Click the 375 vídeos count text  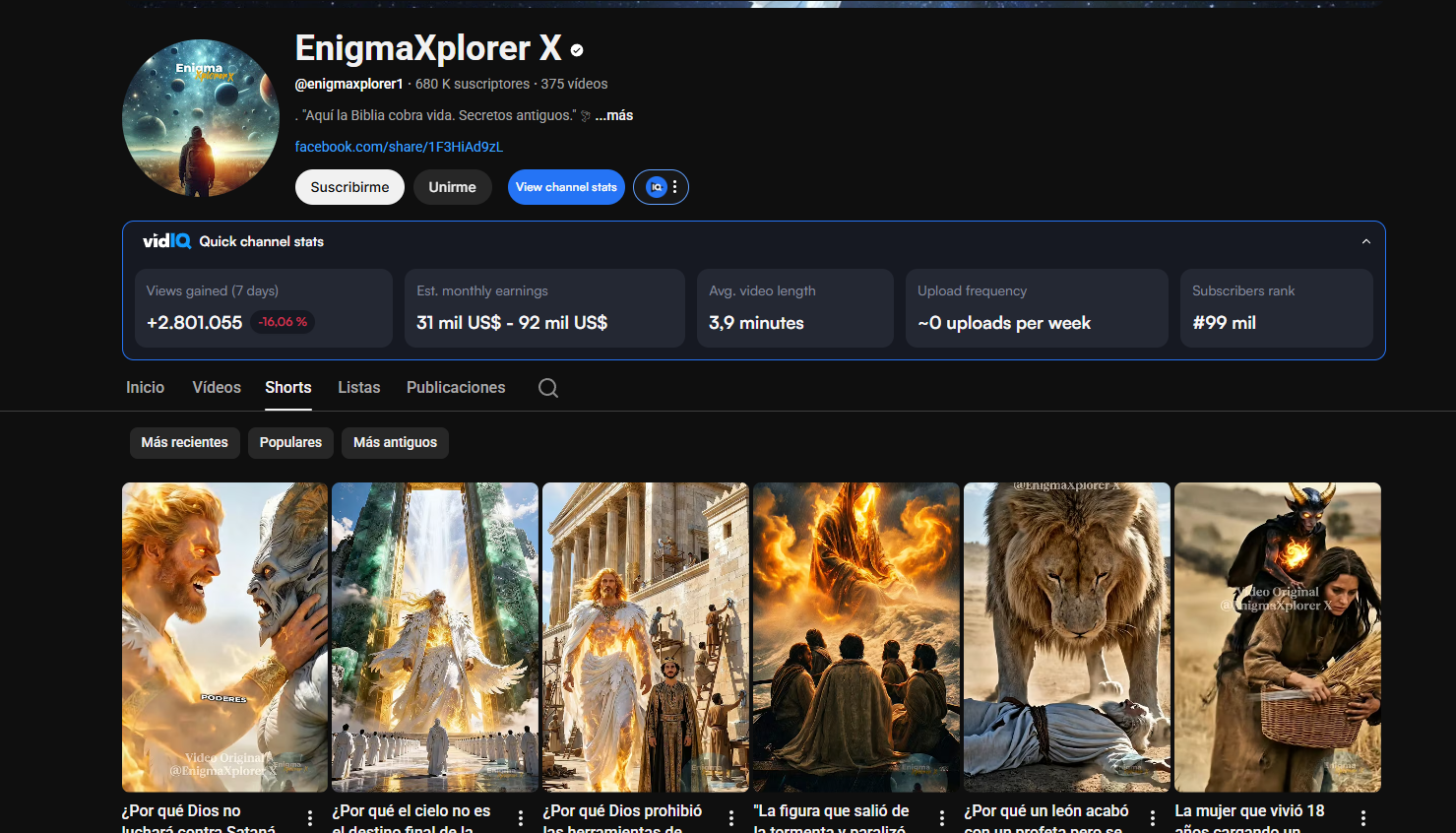(574, 84)
